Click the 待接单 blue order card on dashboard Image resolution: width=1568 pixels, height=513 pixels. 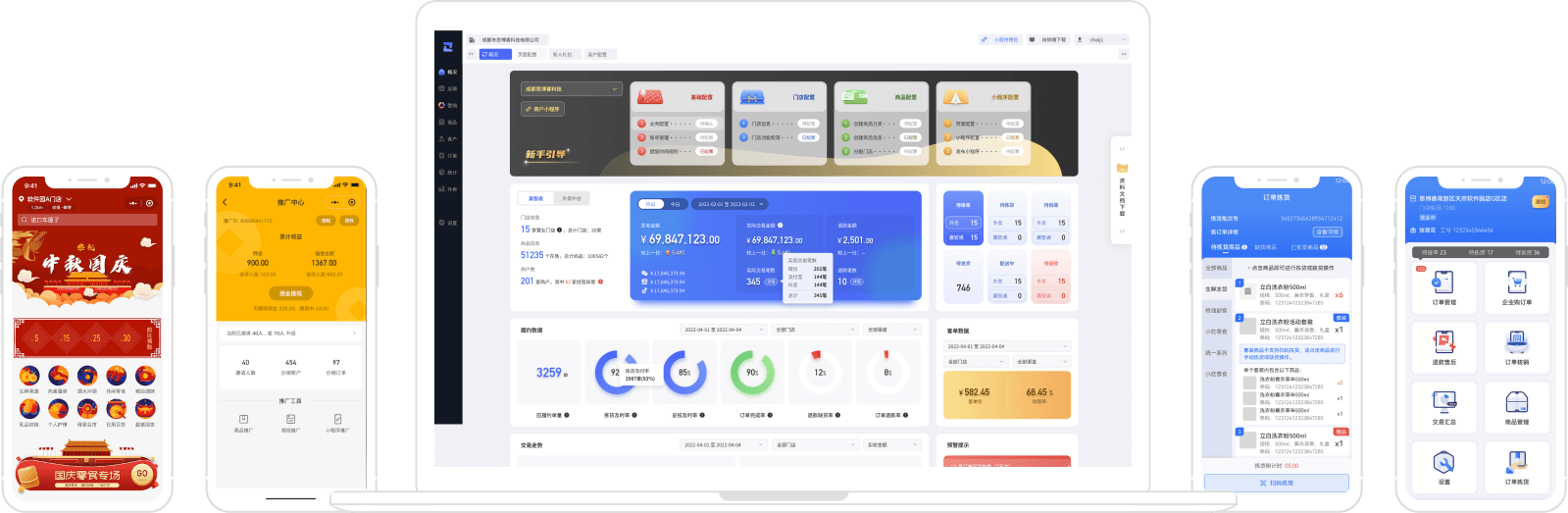click(963, 219)
